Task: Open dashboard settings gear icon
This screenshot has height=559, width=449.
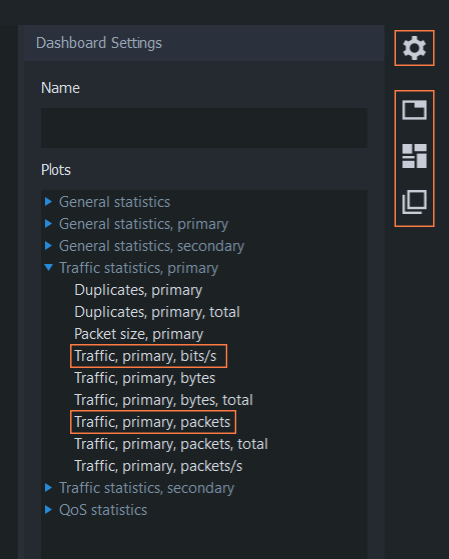Action: coord(414,48)
